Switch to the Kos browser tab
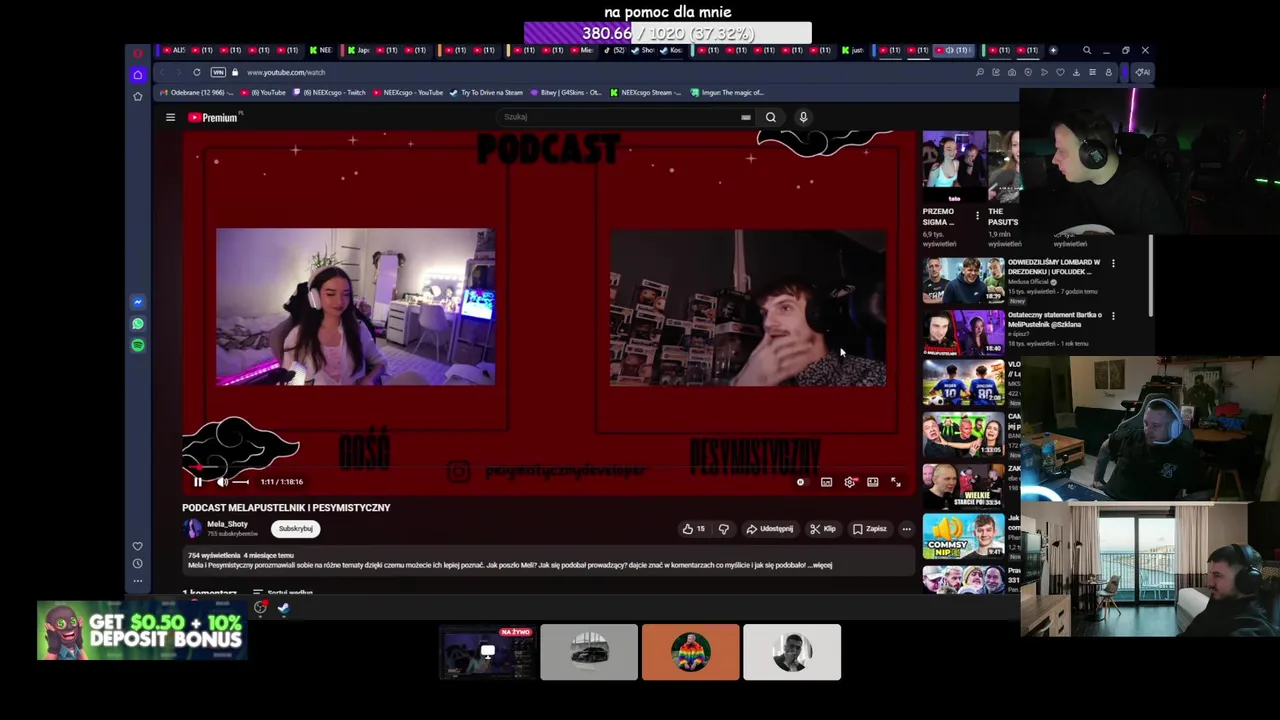The width and height of the screenshot is (1280, 720). pyautogui.click(x=671, y=50)
